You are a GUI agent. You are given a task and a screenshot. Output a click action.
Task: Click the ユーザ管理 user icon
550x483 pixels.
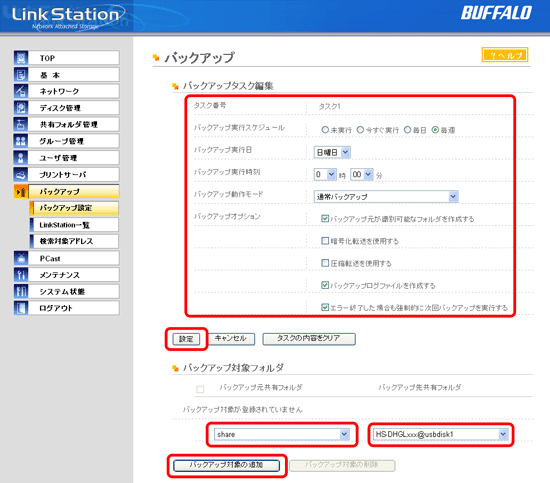(x=21, y=157)
